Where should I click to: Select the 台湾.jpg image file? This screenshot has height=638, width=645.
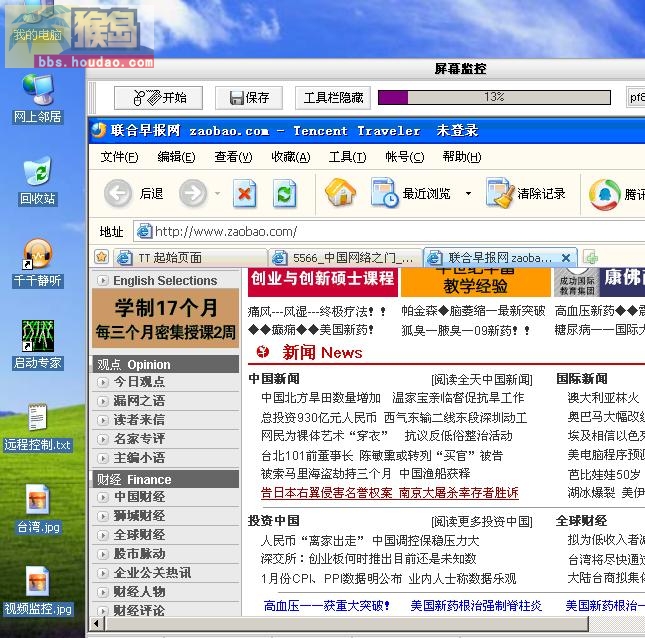(x=38, y=509)
